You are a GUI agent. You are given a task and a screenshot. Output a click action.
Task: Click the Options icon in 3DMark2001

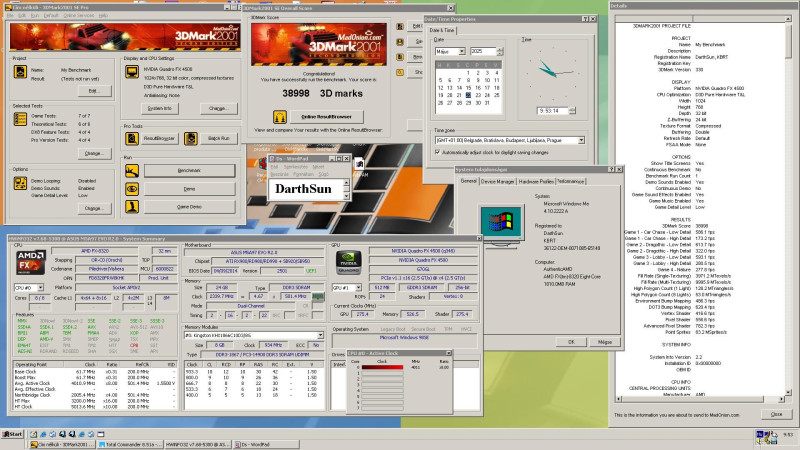click(x=20, y=184)
